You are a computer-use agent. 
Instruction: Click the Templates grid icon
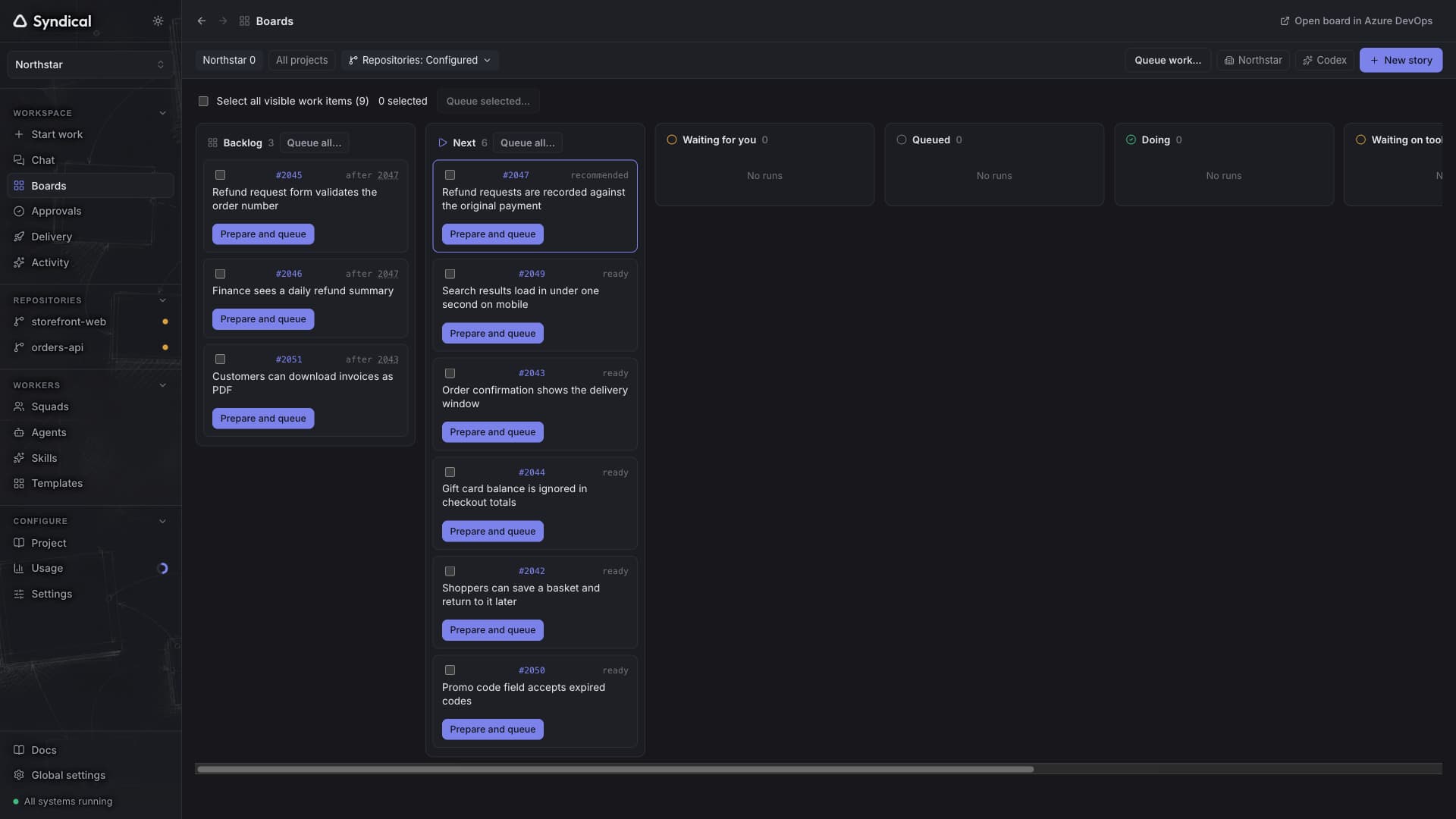click(x=19, y=483)
